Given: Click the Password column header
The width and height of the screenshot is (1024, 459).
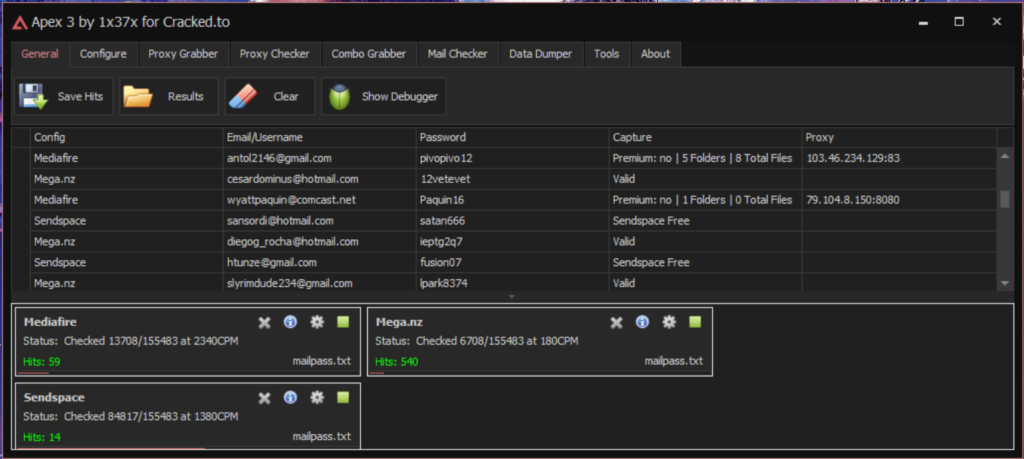Looking at the screenshot, I should [512, 138].
